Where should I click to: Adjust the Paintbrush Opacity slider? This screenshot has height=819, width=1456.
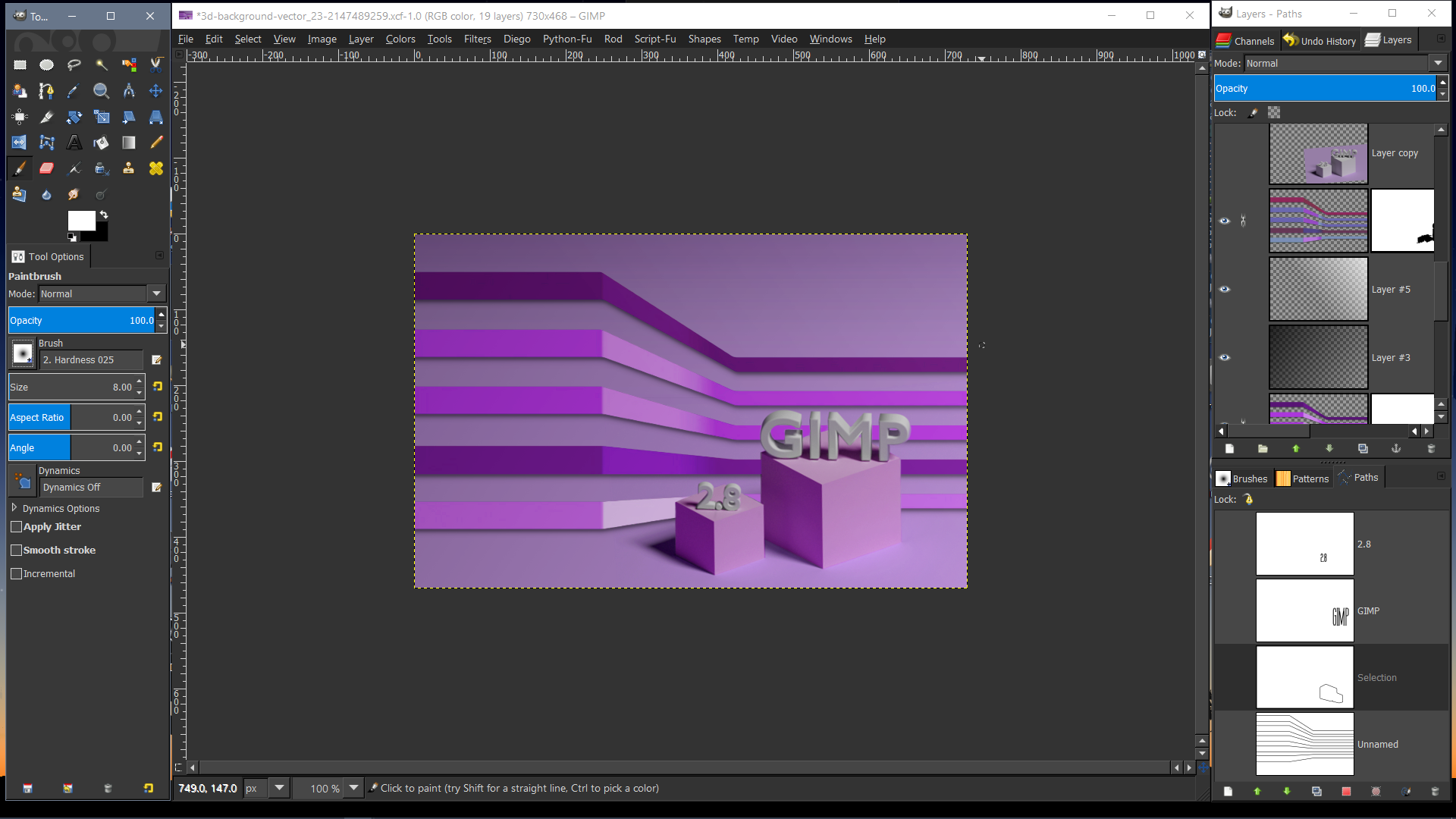point(82,321)
